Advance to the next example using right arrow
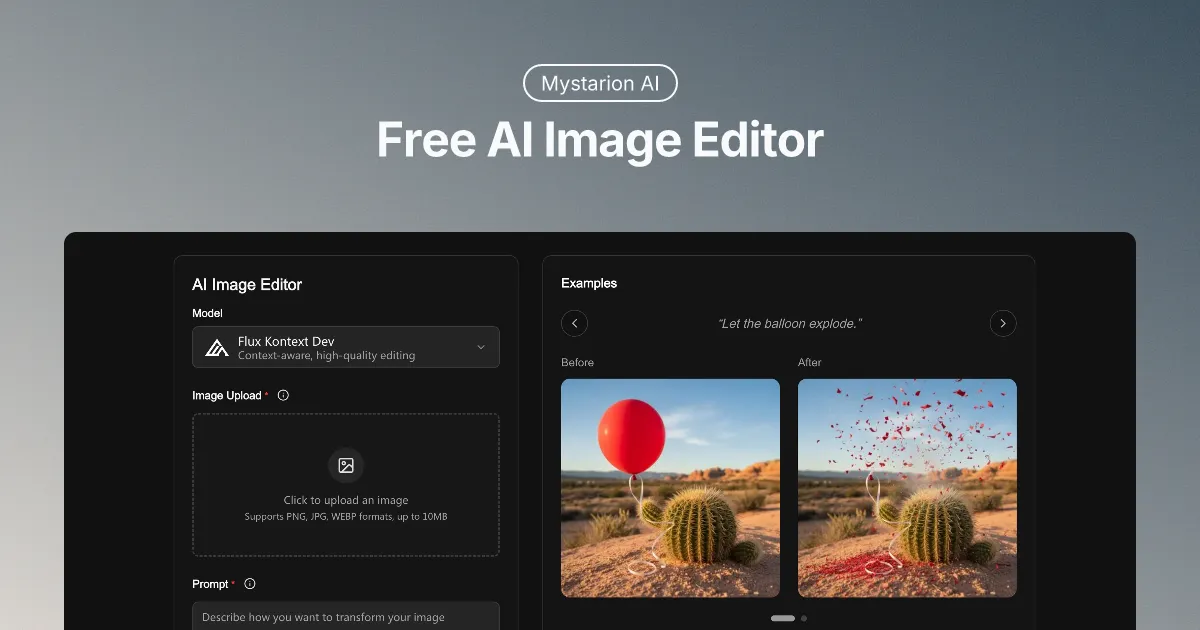 click(1003, 323)
